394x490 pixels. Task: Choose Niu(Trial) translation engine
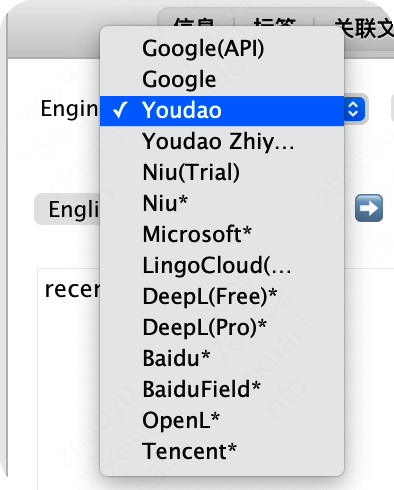222,172
